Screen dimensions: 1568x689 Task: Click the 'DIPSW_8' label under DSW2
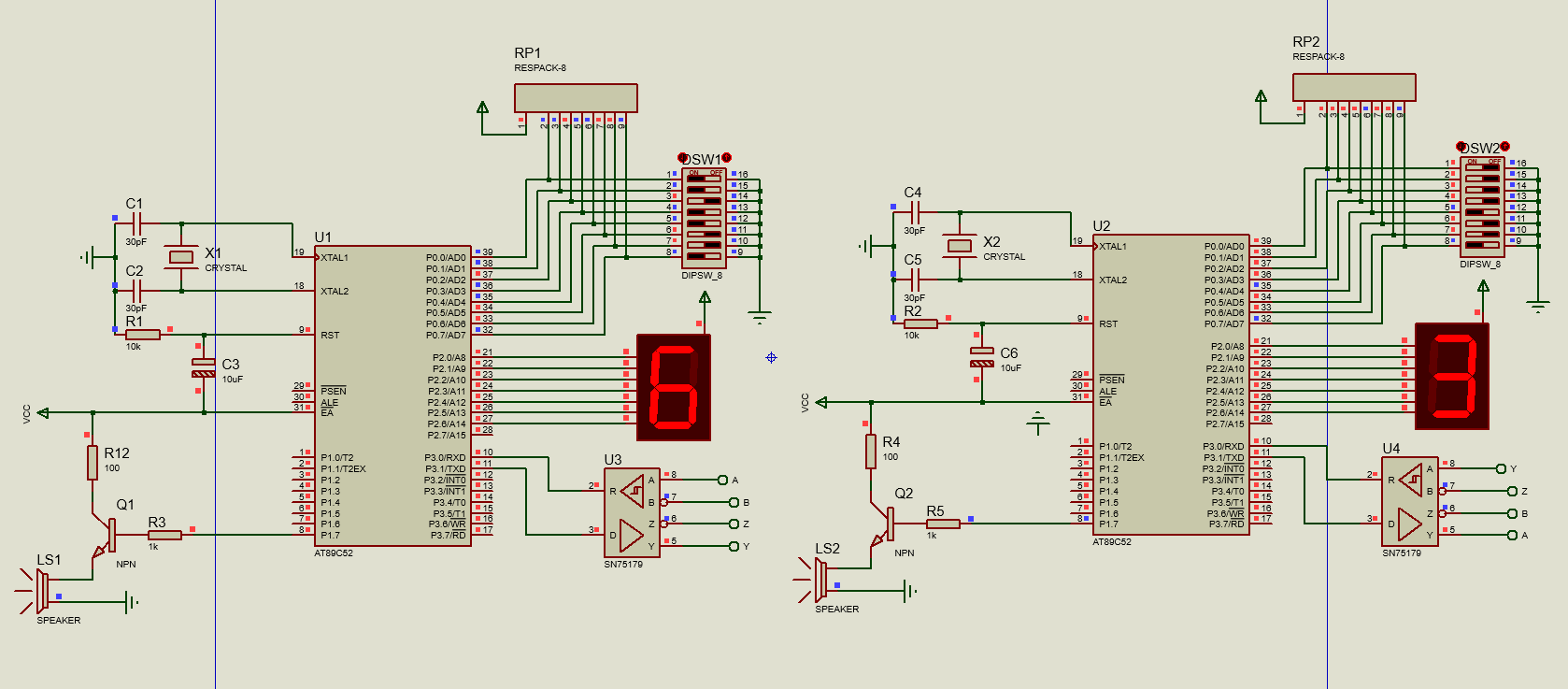tap(1480, 265)
